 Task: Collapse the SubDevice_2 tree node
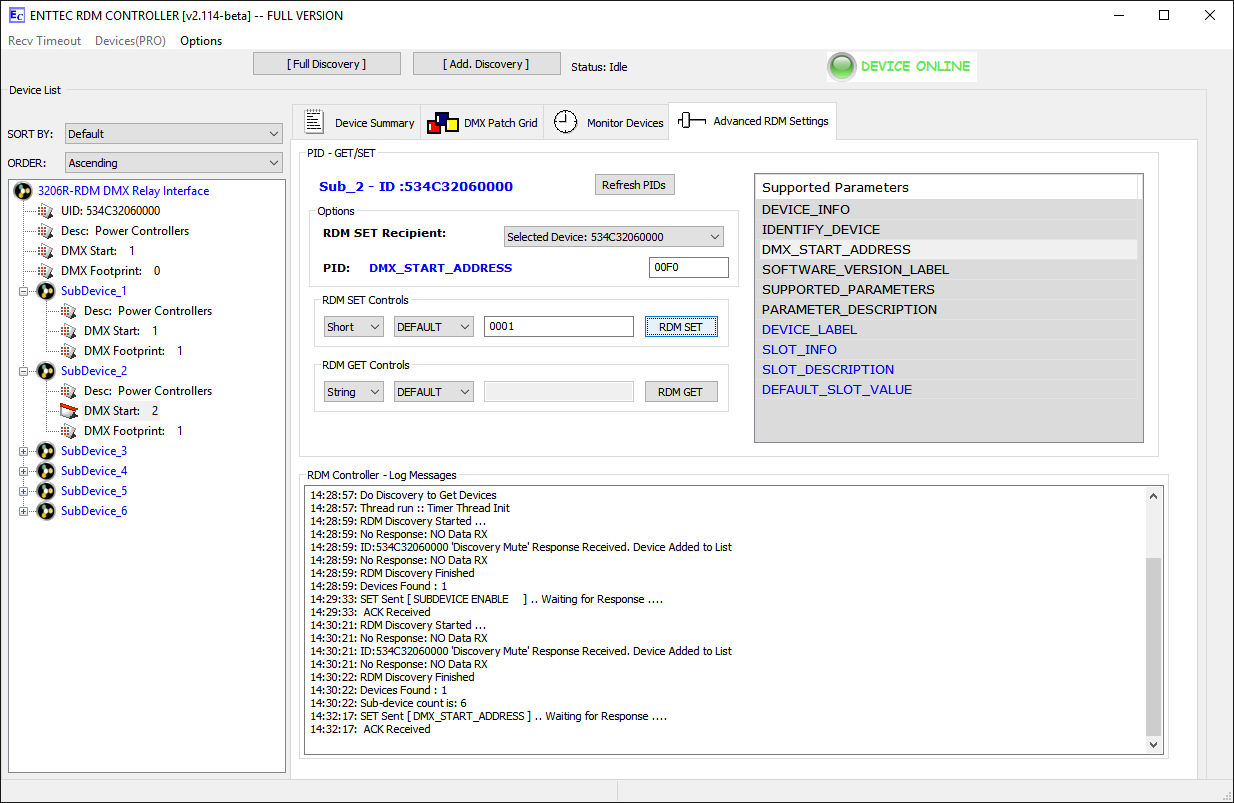click(x=24, y=371)
